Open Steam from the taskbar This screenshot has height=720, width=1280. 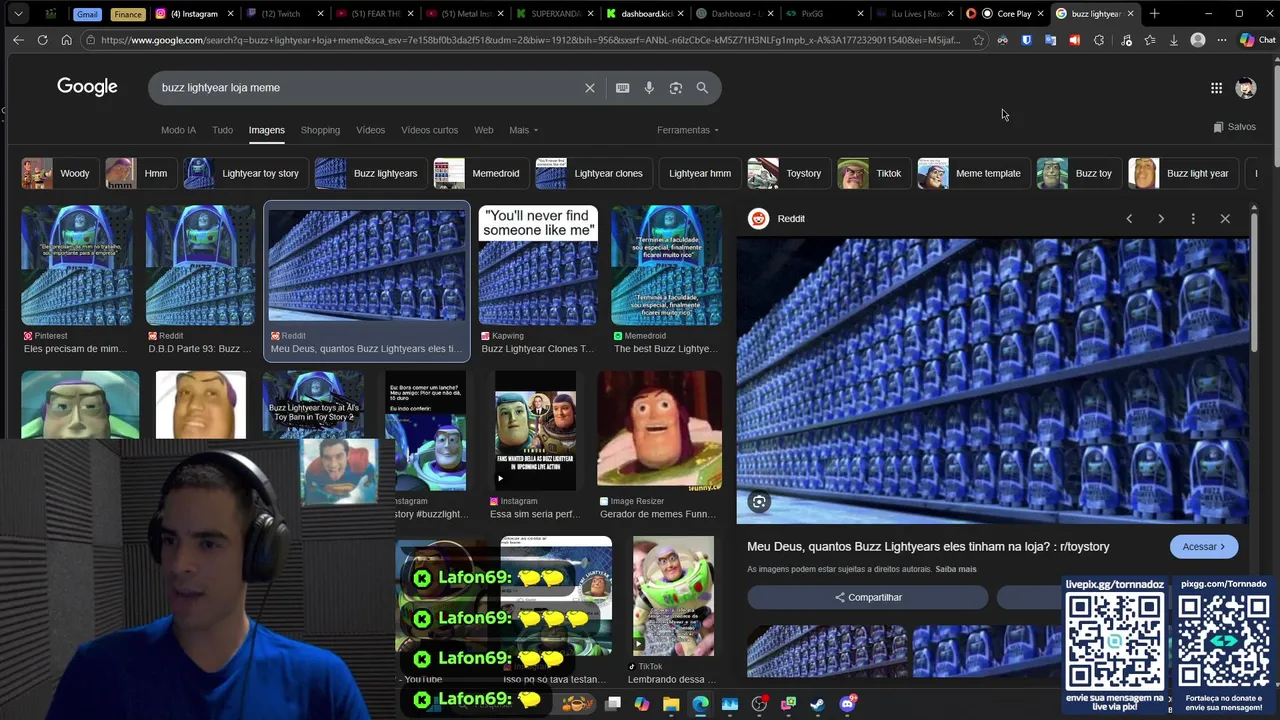tap(817, 704)
